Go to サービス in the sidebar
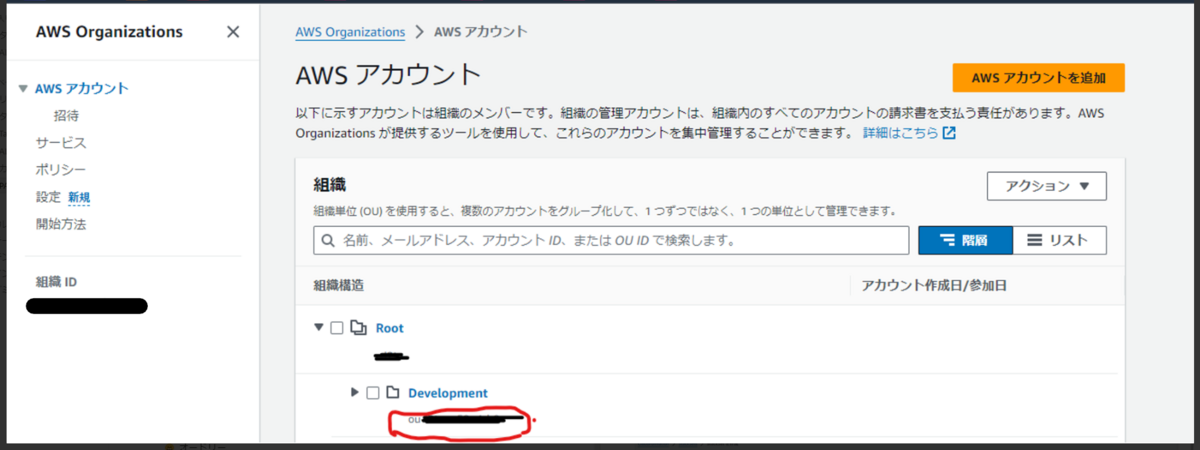 tap(61, 143)
